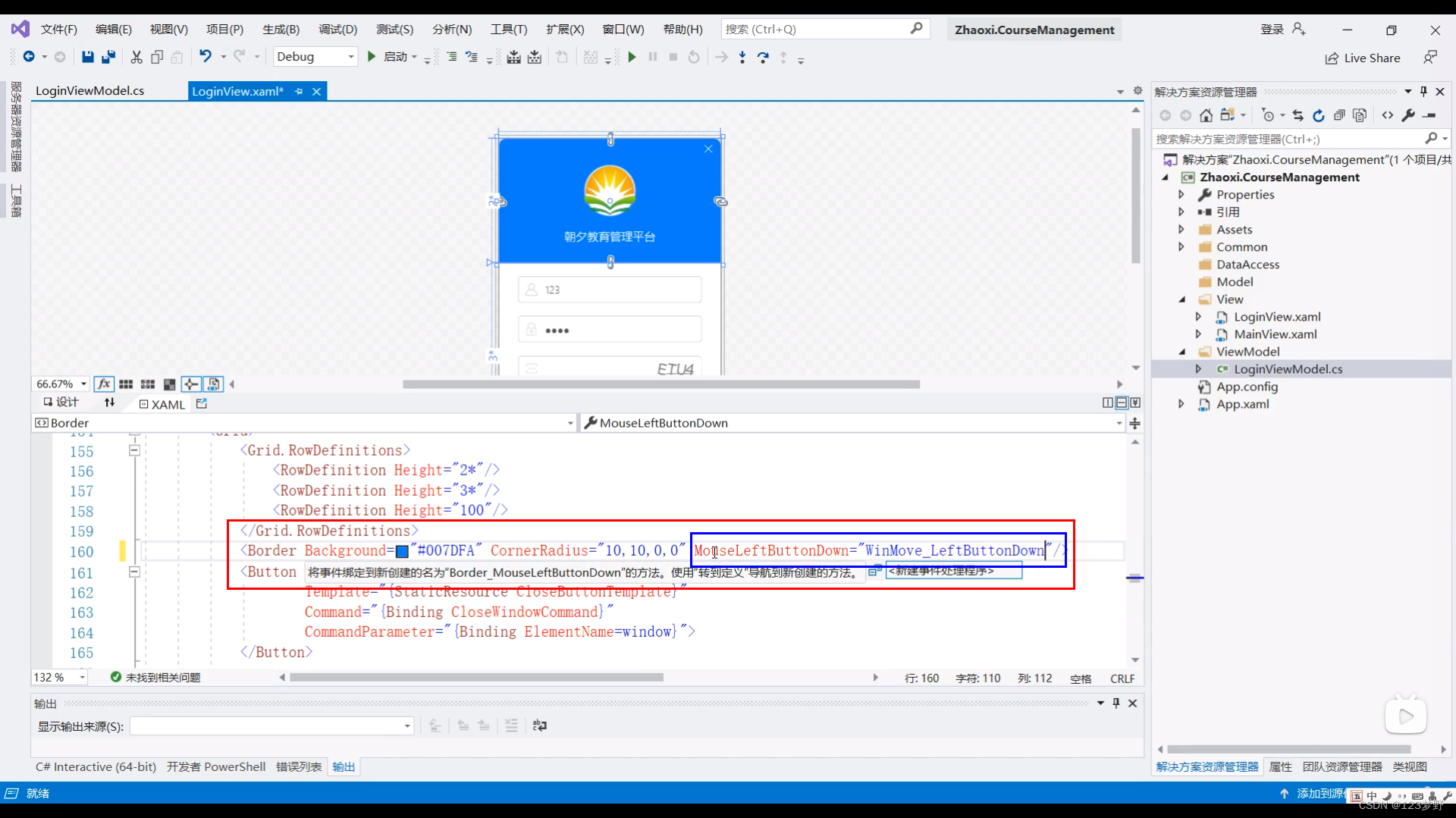Open the 调试(D) menu
This screenshot has width=1456, height=818.
337,30
